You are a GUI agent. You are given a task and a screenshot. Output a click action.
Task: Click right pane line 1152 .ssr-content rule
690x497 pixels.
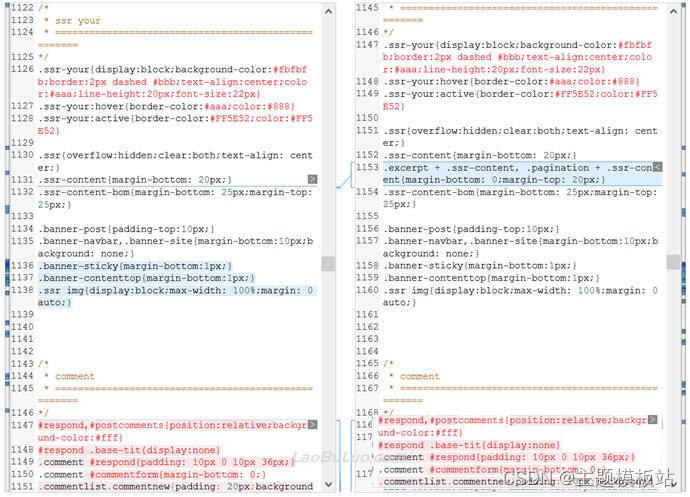coord(480,155)
